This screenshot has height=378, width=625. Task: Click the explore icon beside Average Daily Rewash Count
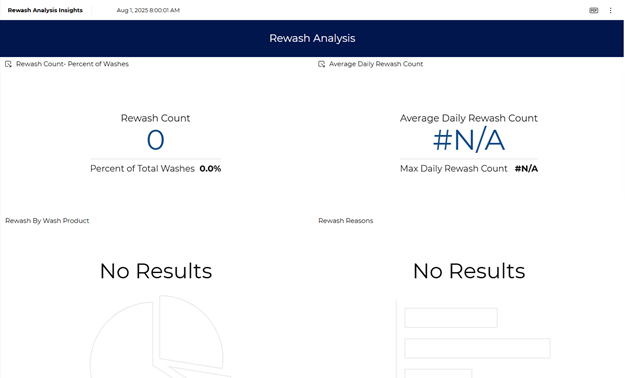tap(321, 64)
